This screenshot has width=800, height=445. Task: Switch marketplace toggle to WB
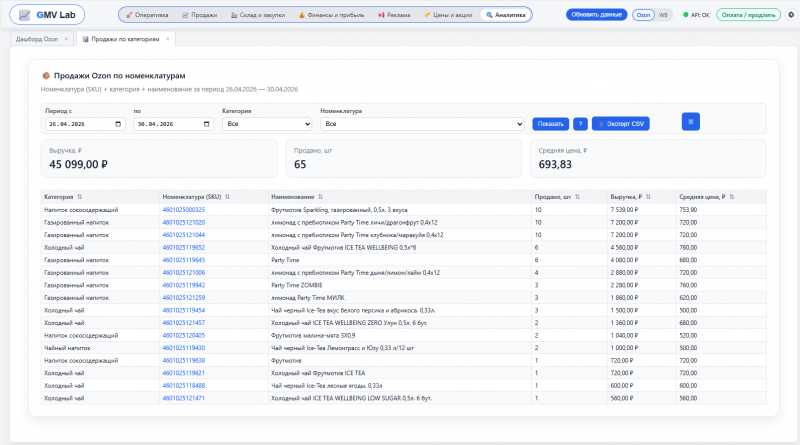pos(663,15)
